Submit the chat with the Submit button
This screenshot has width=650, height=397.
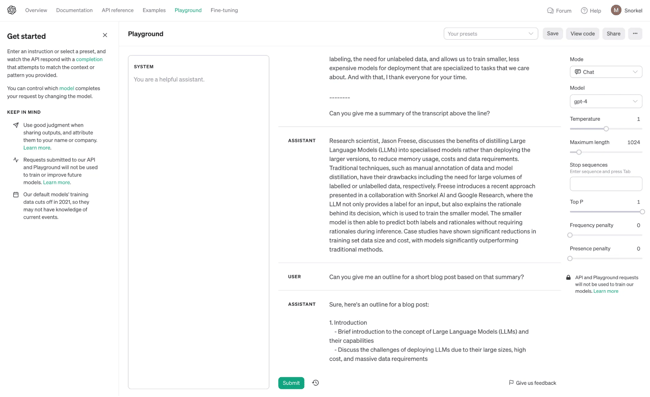click(x=291, y=383)
